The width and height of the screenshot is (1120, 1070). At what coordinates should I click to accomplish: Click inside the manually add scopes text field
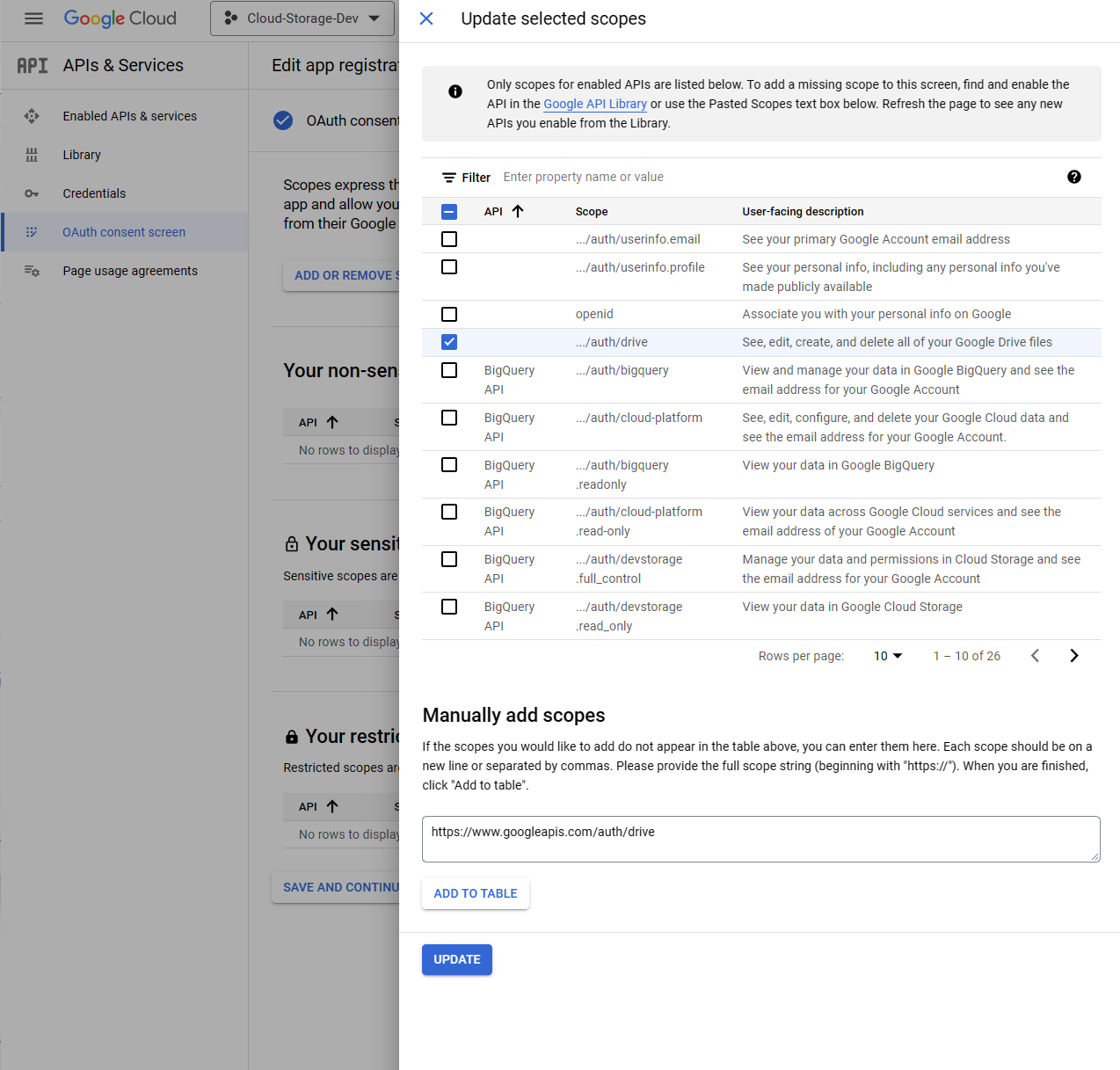coord(760,839)
